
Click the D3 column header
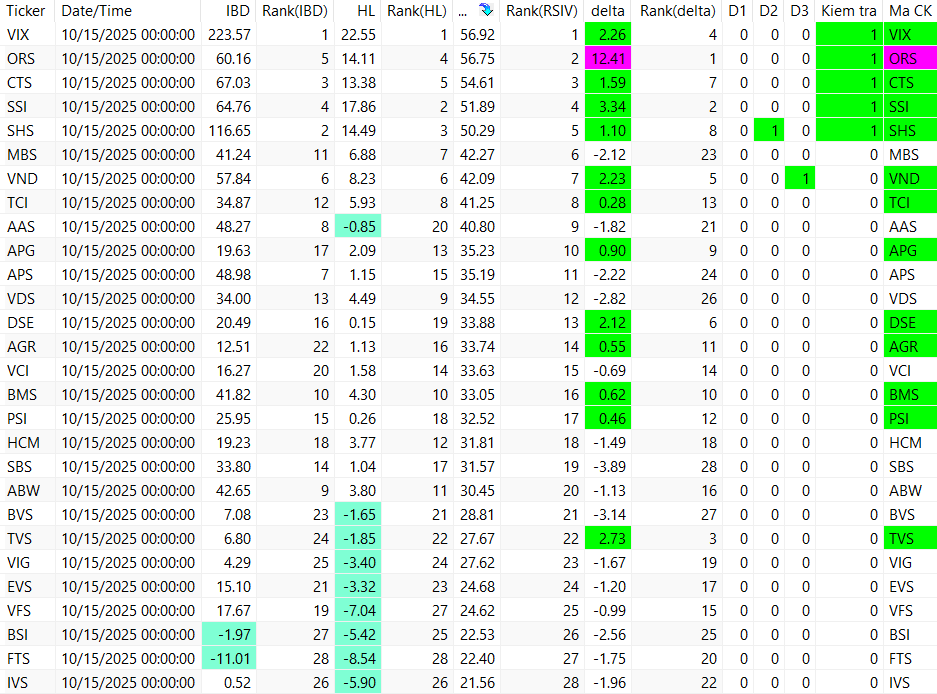(x=799, y=11)
